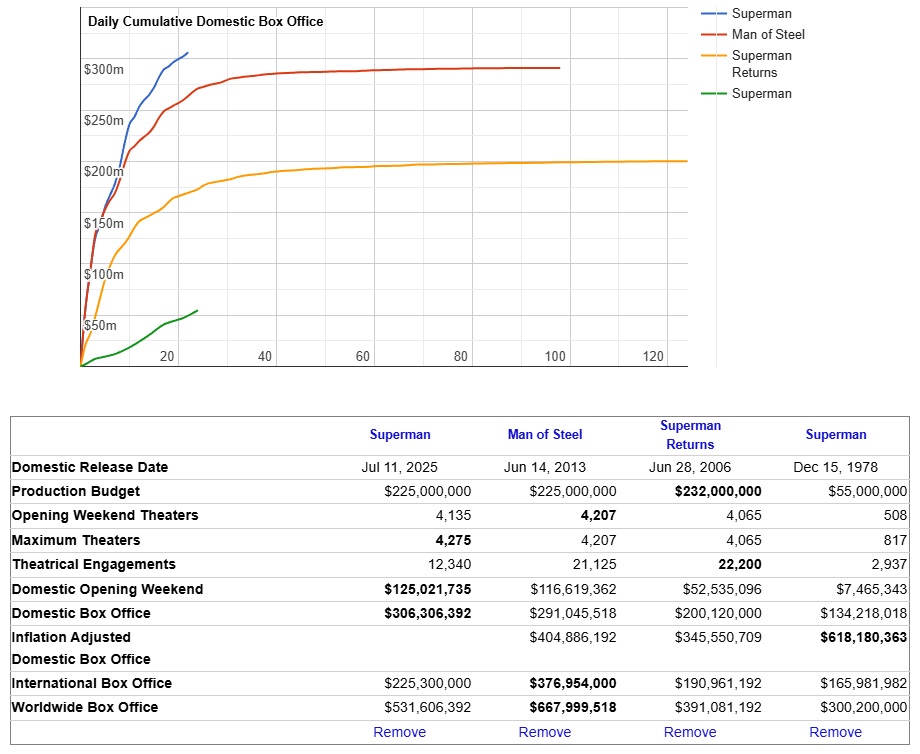This screenshot has height=754, width=920.
Task: Remove the Superman Returns column
Action: pyautogui.click(x=690, y=732)
